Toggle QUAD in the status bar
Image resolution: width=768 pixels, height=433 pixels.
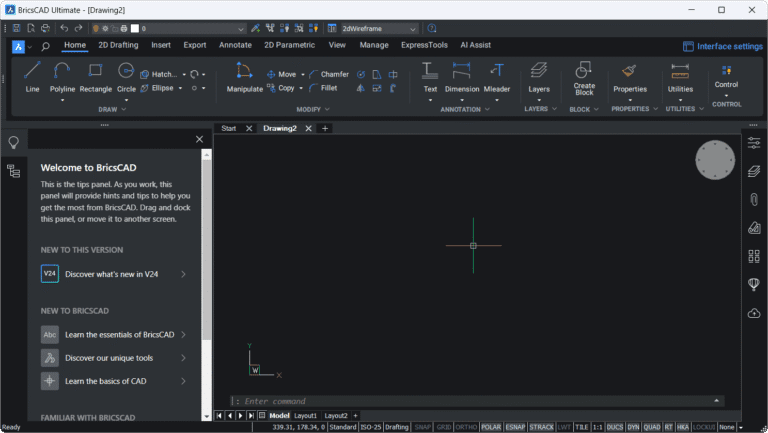coord(652,427)
